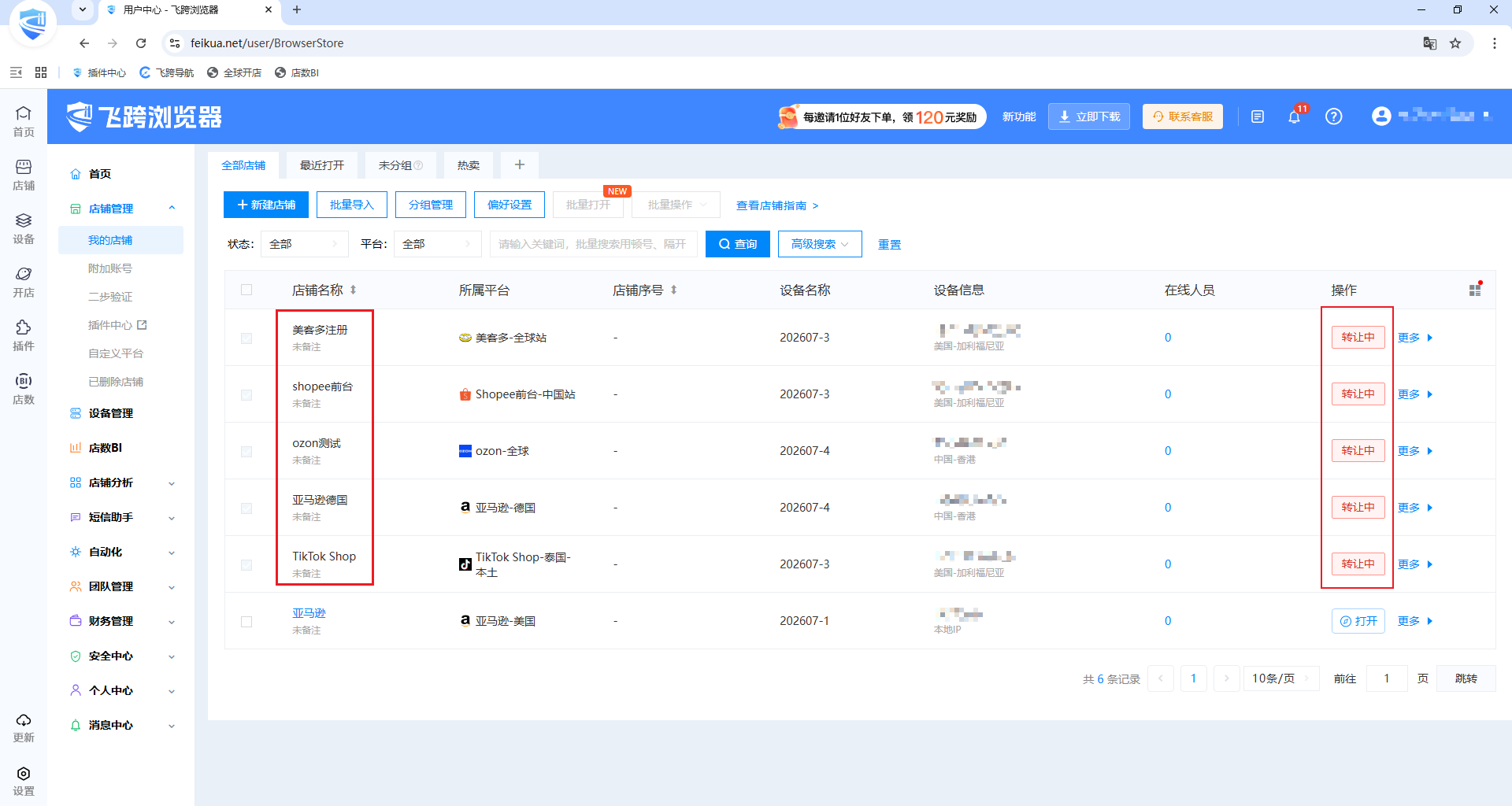Screen dimensions: 1512x806
Task: Click the apps grid icon in bookmarks bar
Action: pos(41,72)
